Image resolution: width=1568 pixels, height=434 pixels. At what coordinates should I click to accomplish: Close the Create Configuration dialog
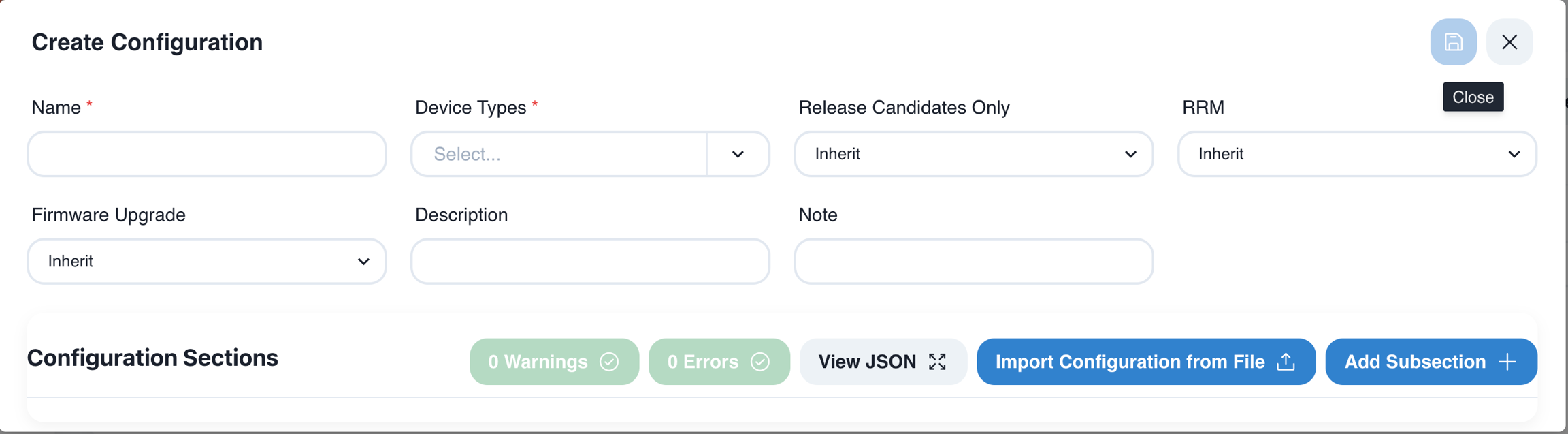click(1509, 42)
